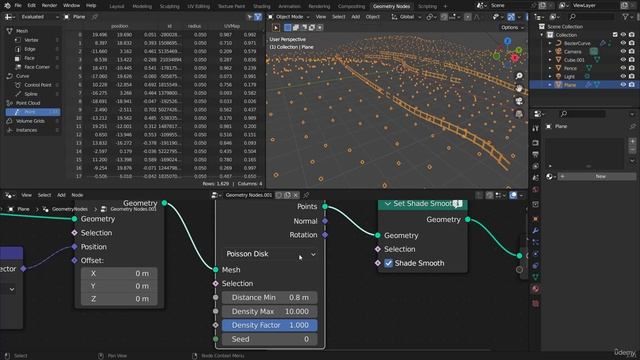Click the blue Z axis gizmo
Viewport: 640px width, 360px height.
coord(507,41)
